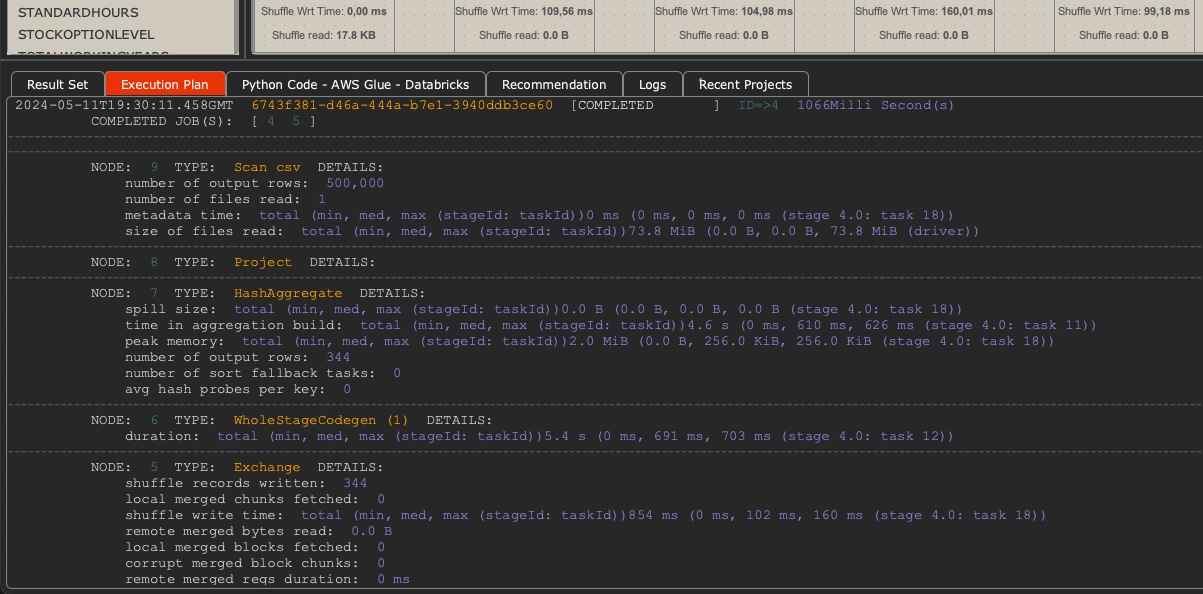Image resolution: width=1203 pixels, height=594 pixels.
Task: Click the Project node type
Action: pyautogui.click(x=263, y=262)
